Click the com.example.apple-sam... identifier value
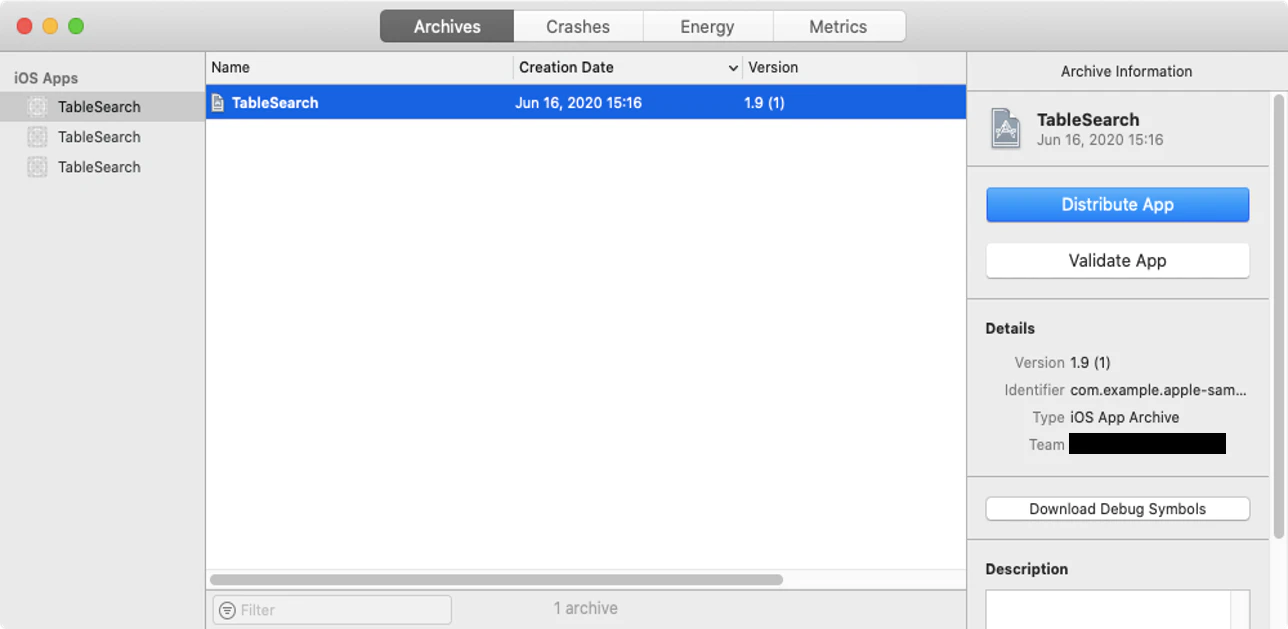 pos(1158,390)
